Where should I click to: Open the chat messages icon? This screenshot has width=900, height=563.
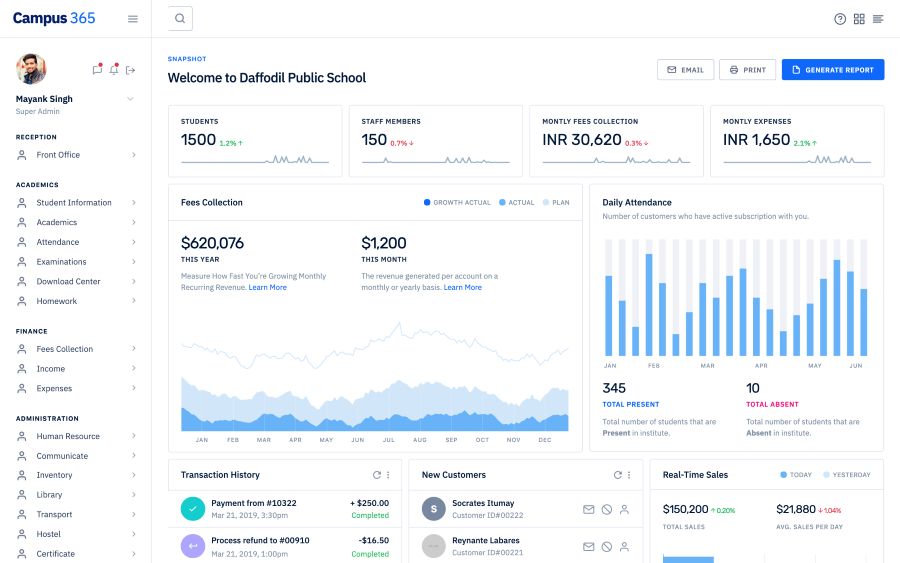(97, 69)
